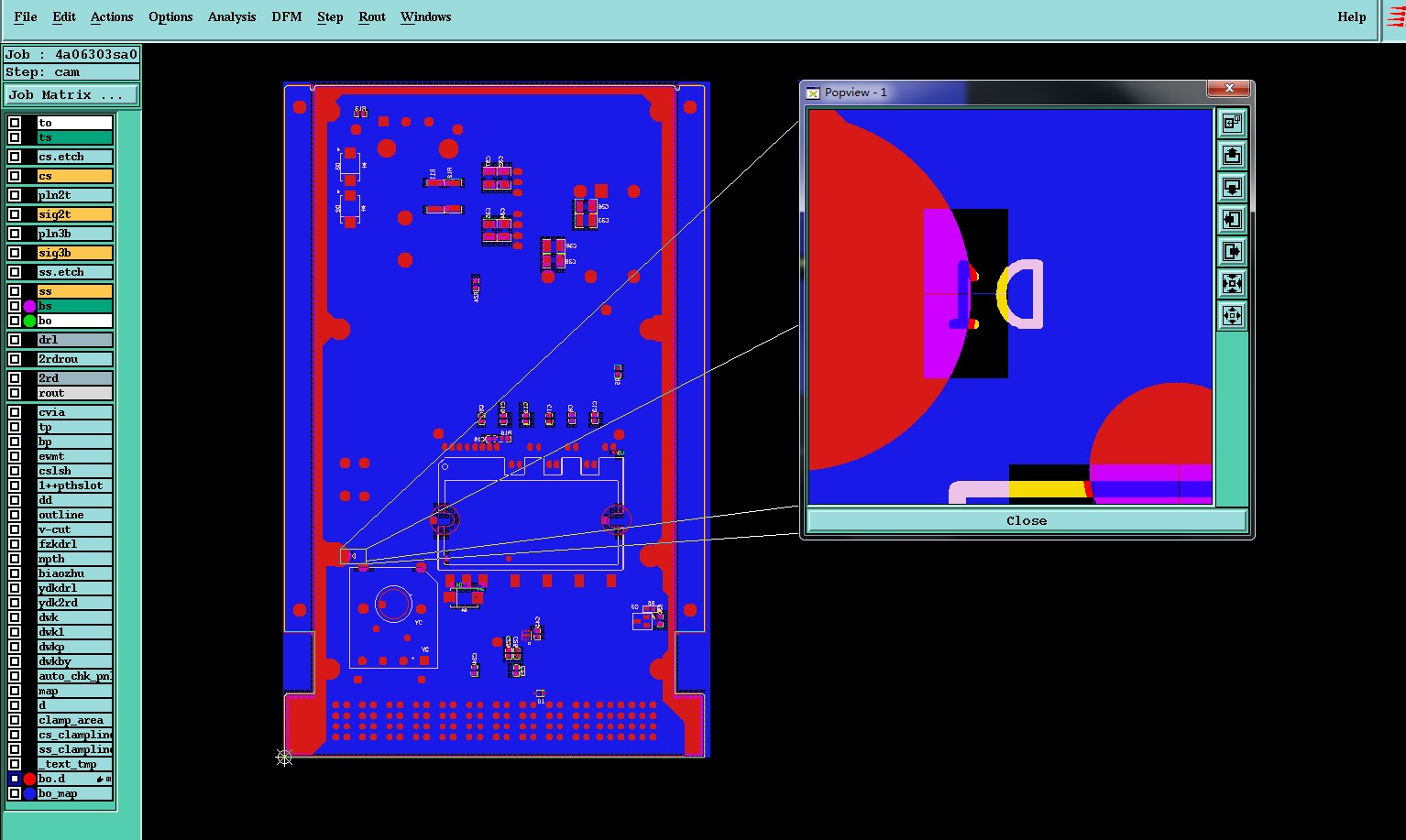Select the 'ts' layer name
Screen dimensions: 1406x840
click(74, 137)
